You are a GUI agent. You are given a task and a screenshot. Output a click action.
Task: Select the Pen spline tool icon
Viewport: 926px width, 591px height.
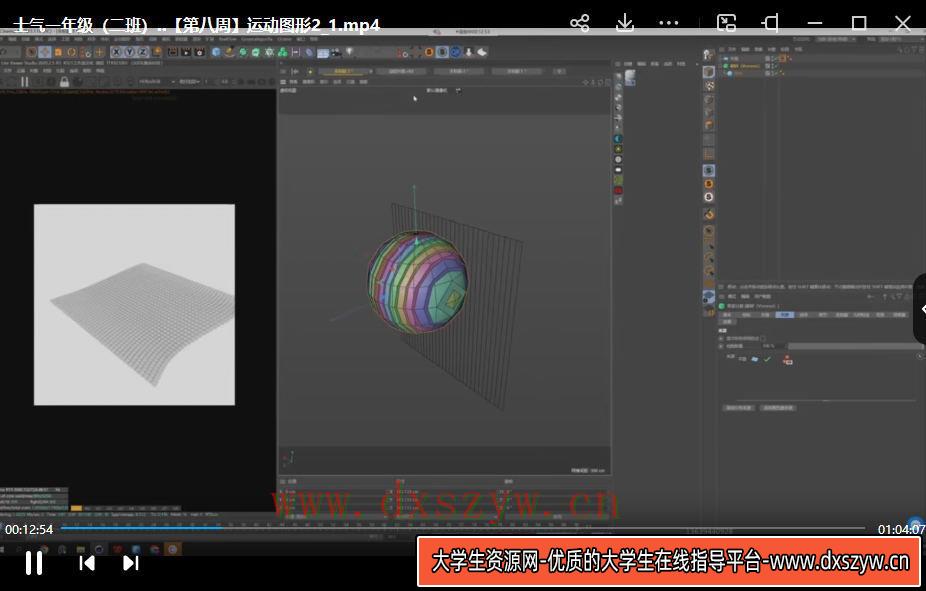230,52
